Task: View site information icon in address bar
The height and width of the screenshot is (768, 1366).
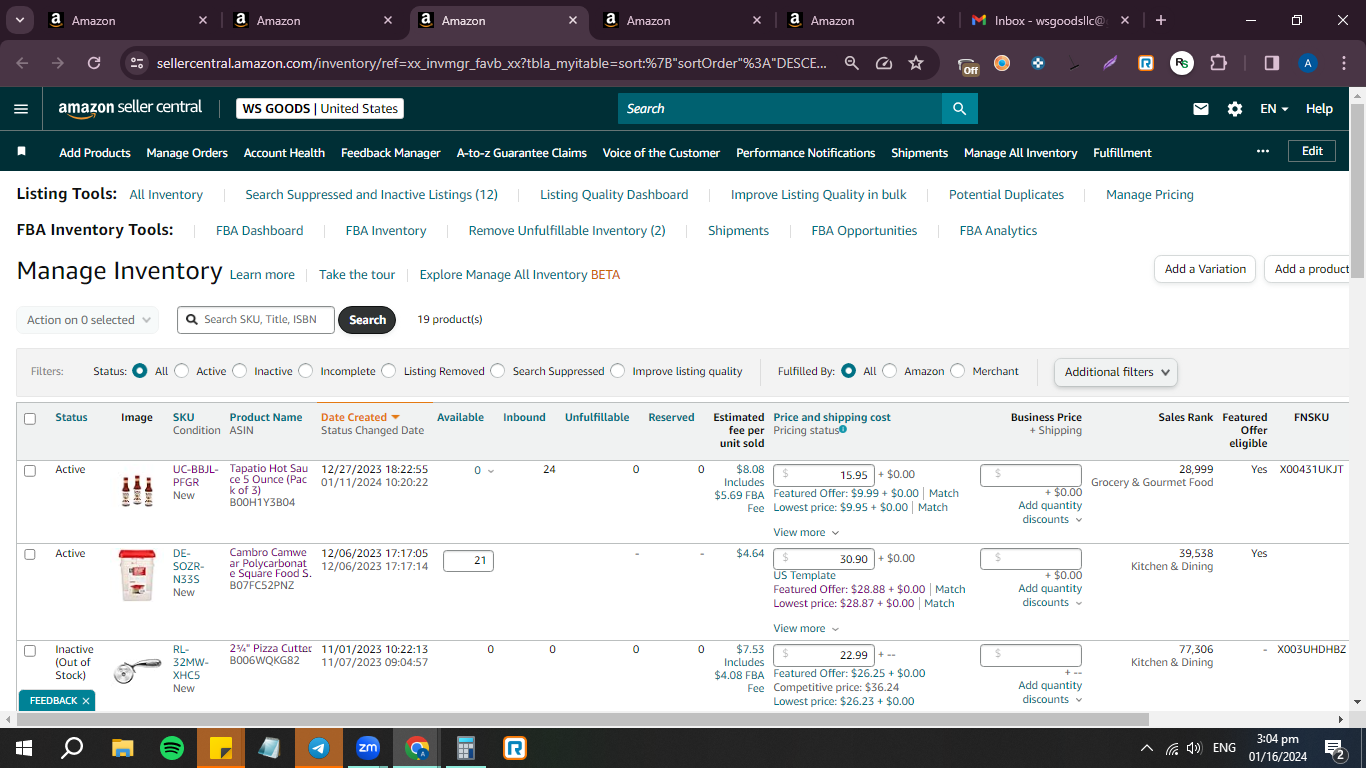Action: click(137, 63)
